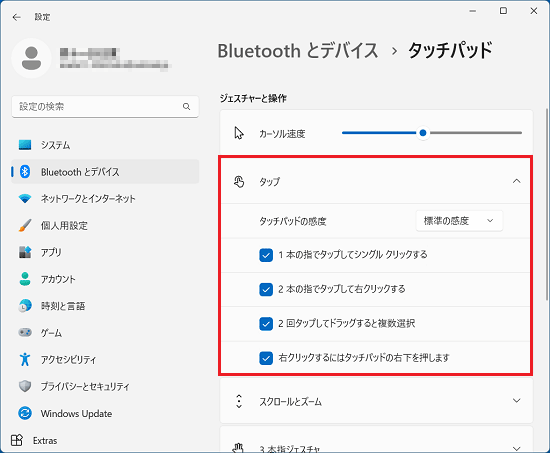The width and height of the screenshot is (550, 453).
Task: Click the カーソル速度 label
Action: click(282, 134)
